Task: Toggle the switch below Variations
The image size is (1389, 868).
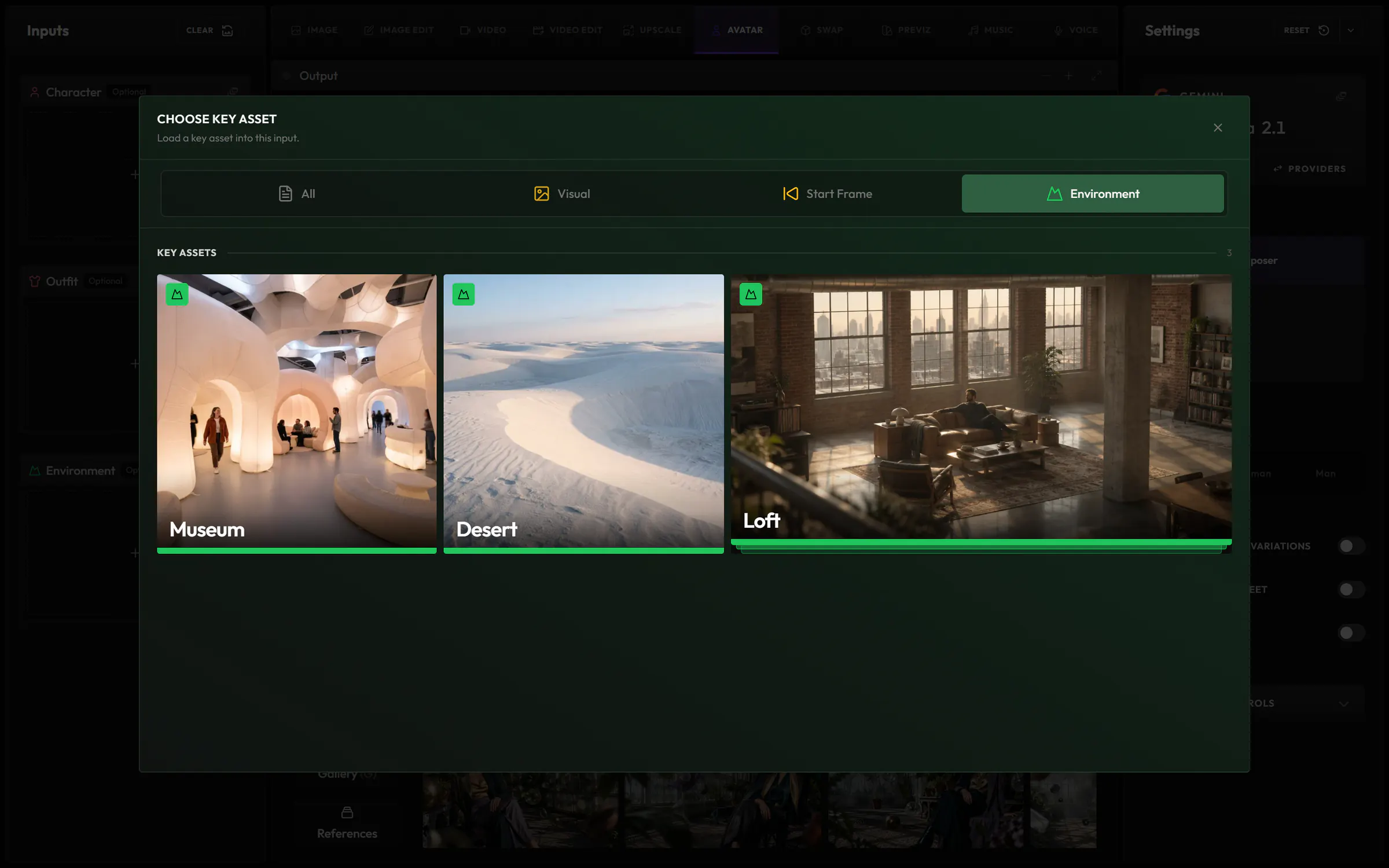Action: [1351, 589]
